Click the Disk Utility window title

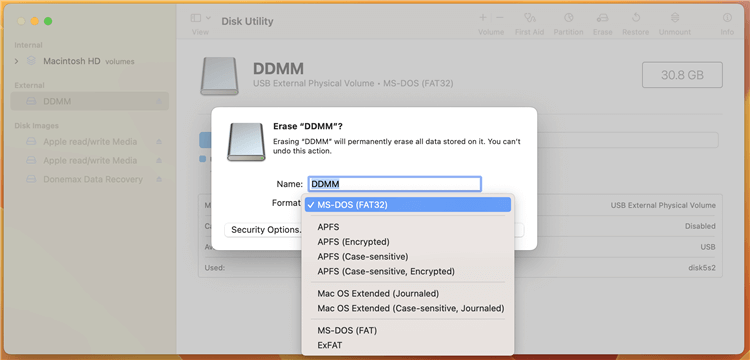pos(247,22)
